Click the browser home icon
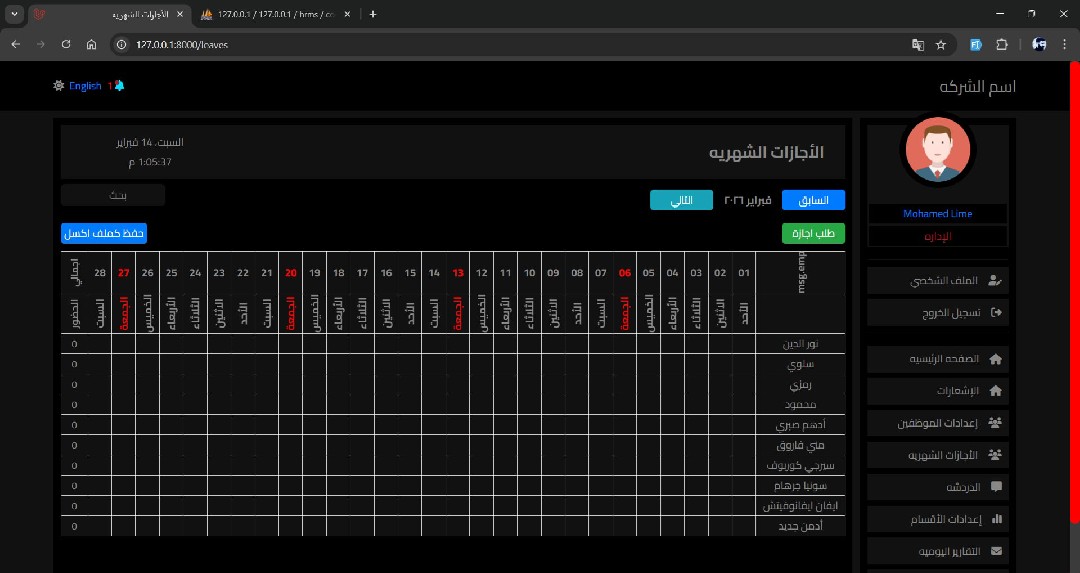Viewport: 1080px width, 573px height. coord(91,44)
